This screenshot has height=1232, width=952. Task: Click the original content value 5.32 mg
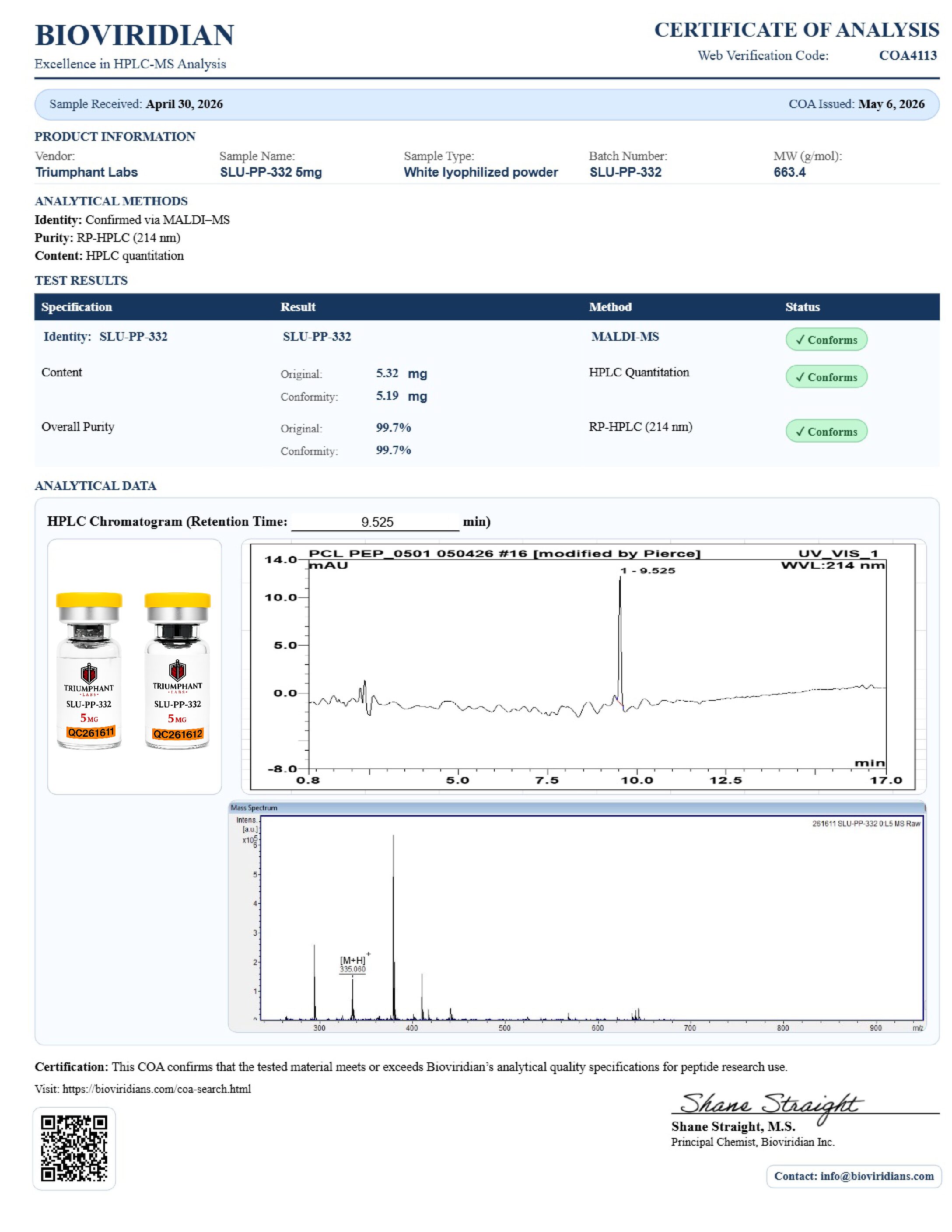click(401, 374)
